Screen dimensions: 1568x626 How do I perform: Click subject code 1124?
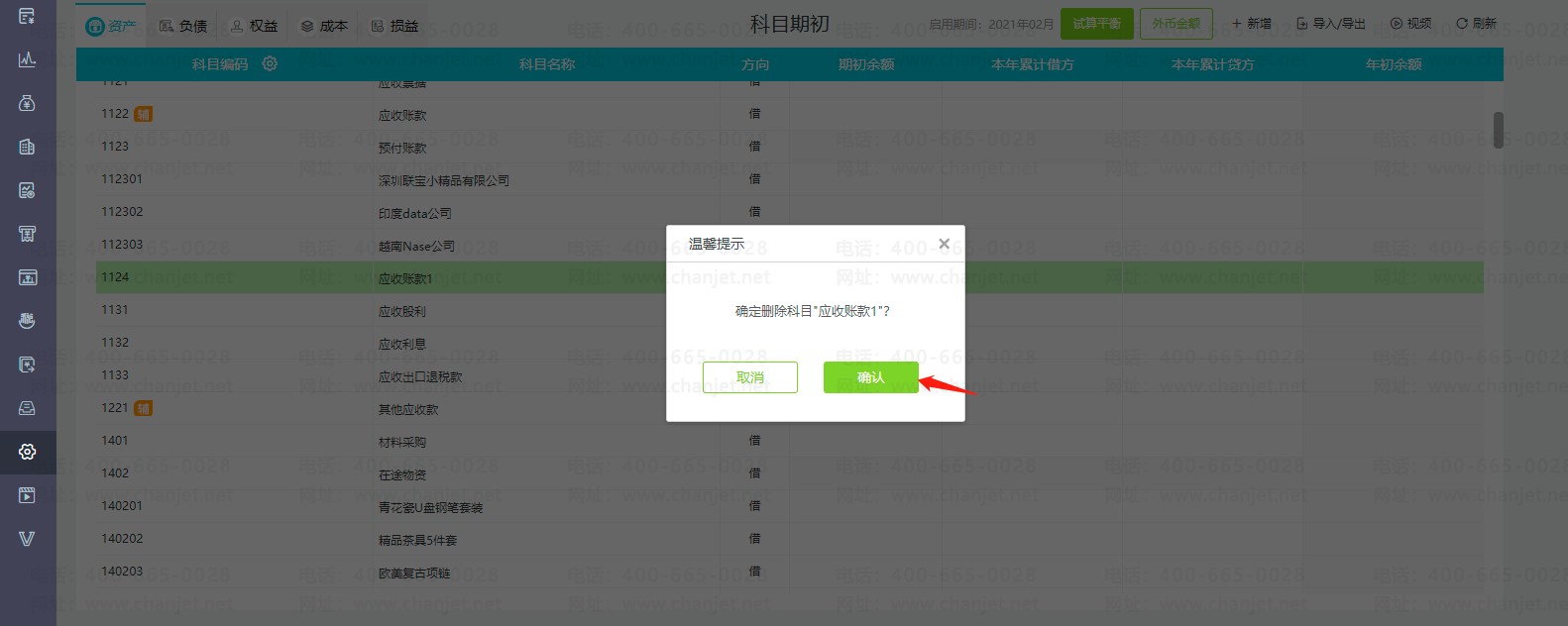tap(115, 277)
